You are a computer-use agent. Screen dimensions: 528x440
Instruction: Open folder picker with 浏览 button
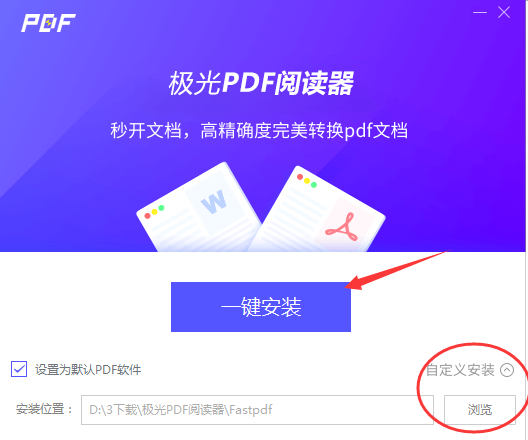tap(480, 410)
